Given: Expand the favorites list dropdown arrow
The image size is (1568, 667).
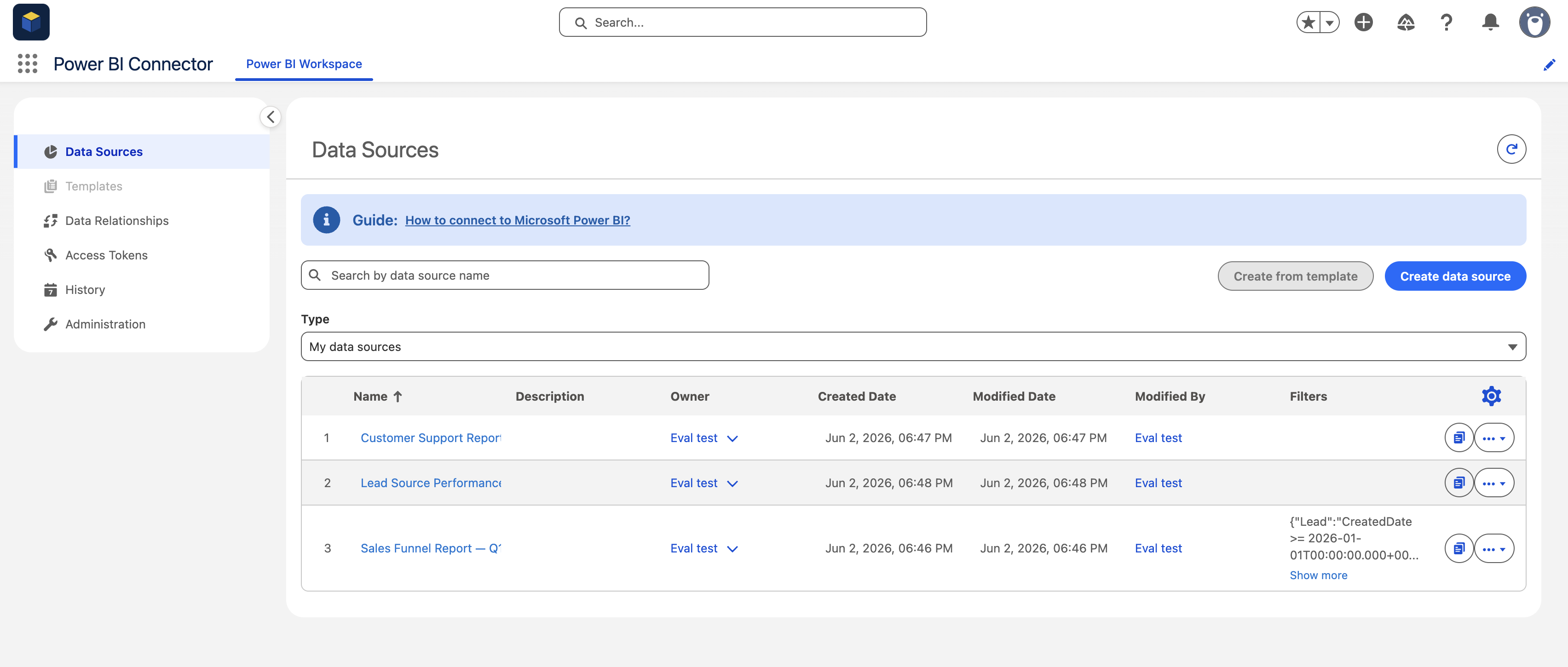Looking at the screenshot, I should [1329, 23].
